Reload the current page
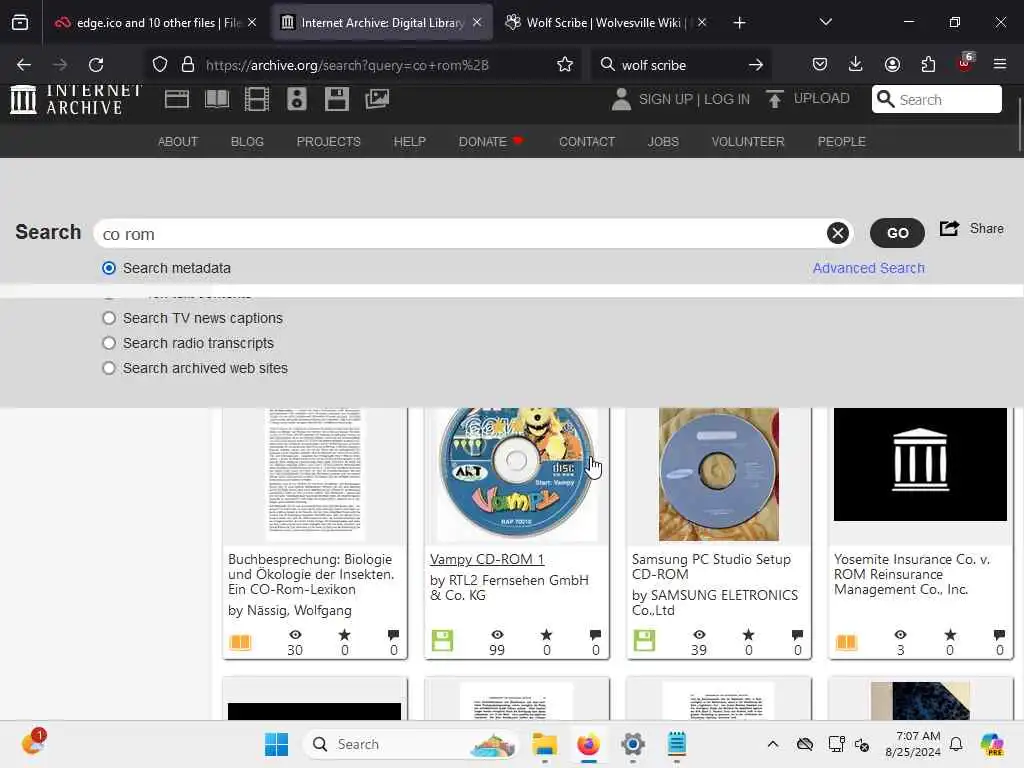This screenshot has height=768, width=1024. (x=96, y=65)
